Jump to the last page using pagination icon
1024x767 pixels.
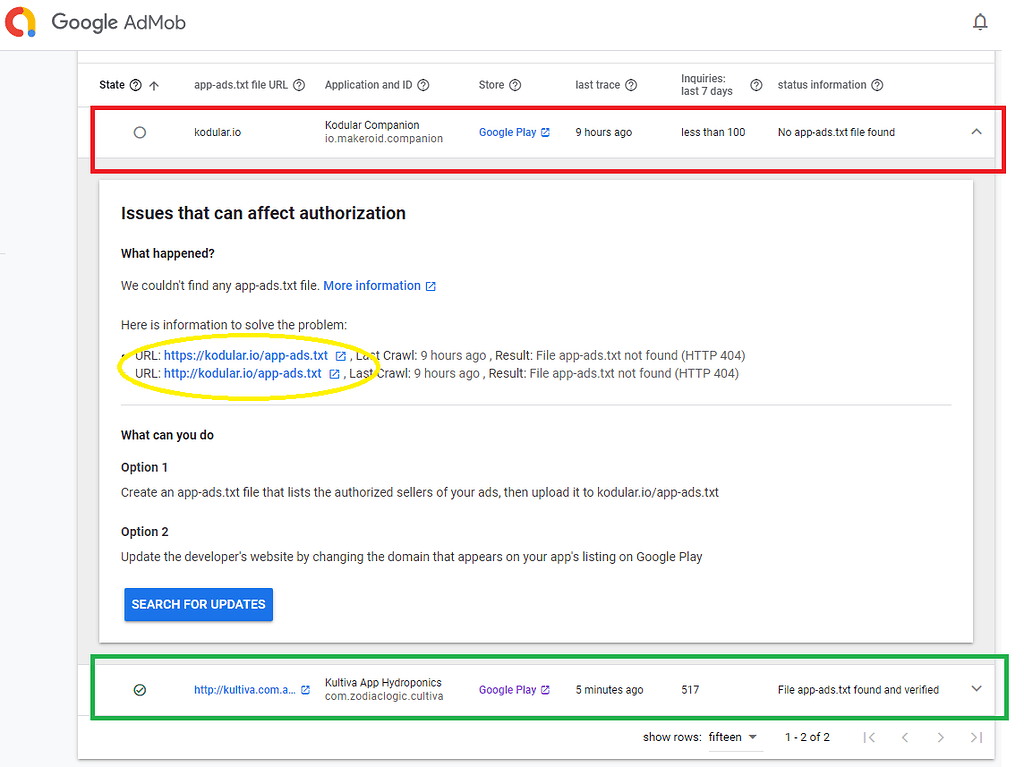(x=976, y=737)
